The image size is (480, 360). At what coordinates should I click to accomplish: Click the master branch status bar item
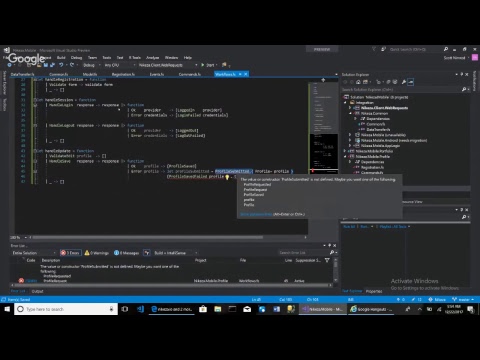click(x=463, y=300)
